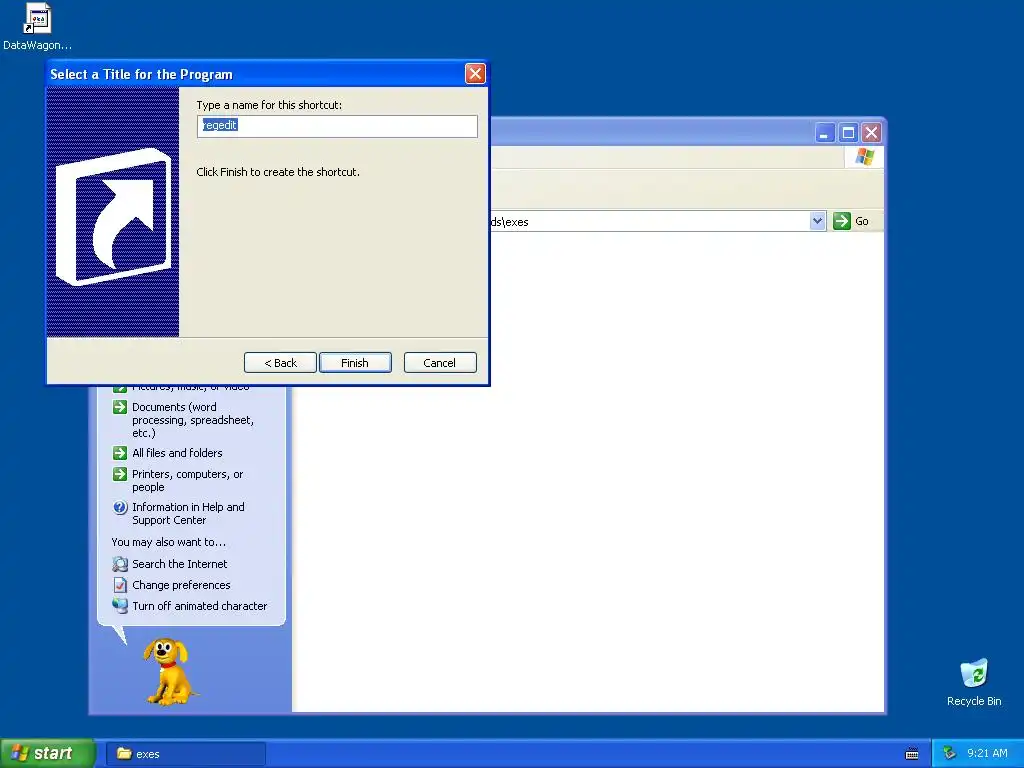
Task: Open the Recycle Bin icon
Action: pos(974,682)
